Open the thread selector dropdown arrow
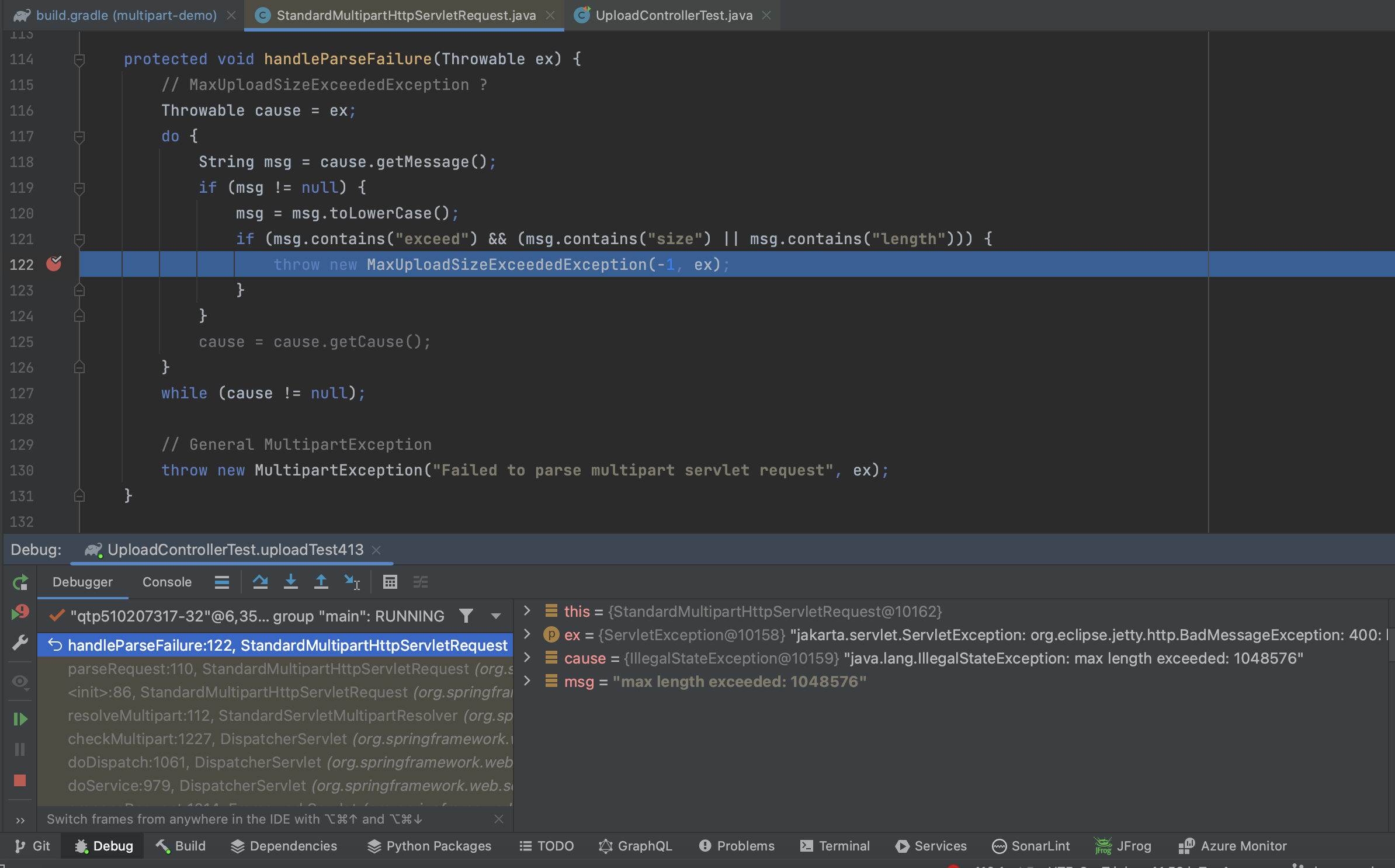The height and width of the screenshot is (868, 1395). click(x=496, y=616)
